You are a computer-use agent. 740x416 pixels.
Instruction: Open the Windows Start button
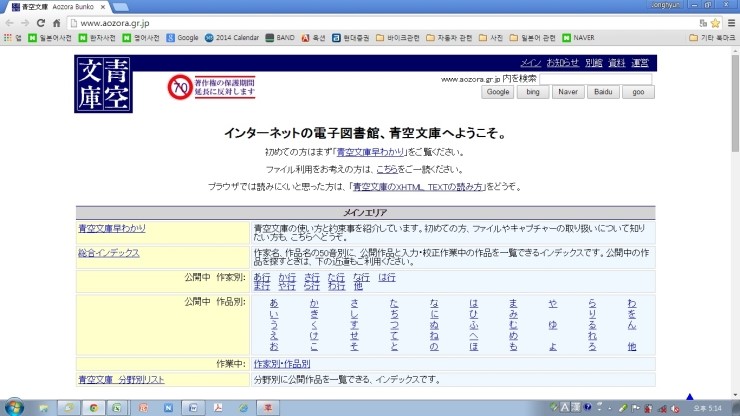14,408
